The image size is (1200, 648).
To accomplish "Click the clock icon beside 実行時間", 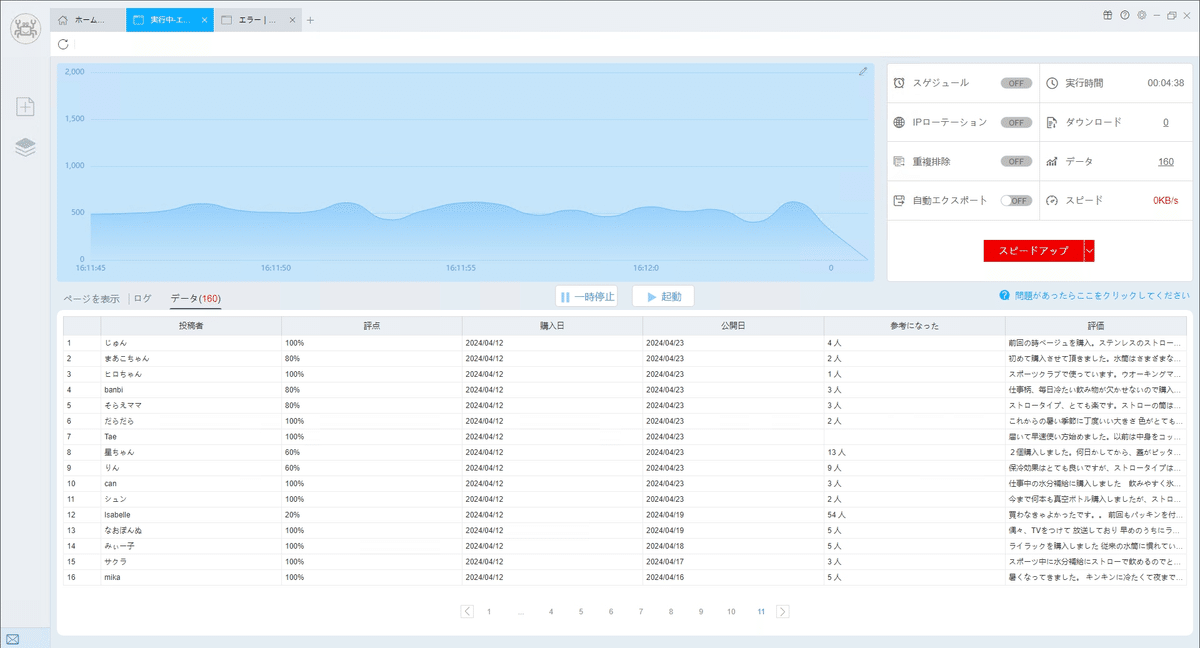I will 1051,83.
